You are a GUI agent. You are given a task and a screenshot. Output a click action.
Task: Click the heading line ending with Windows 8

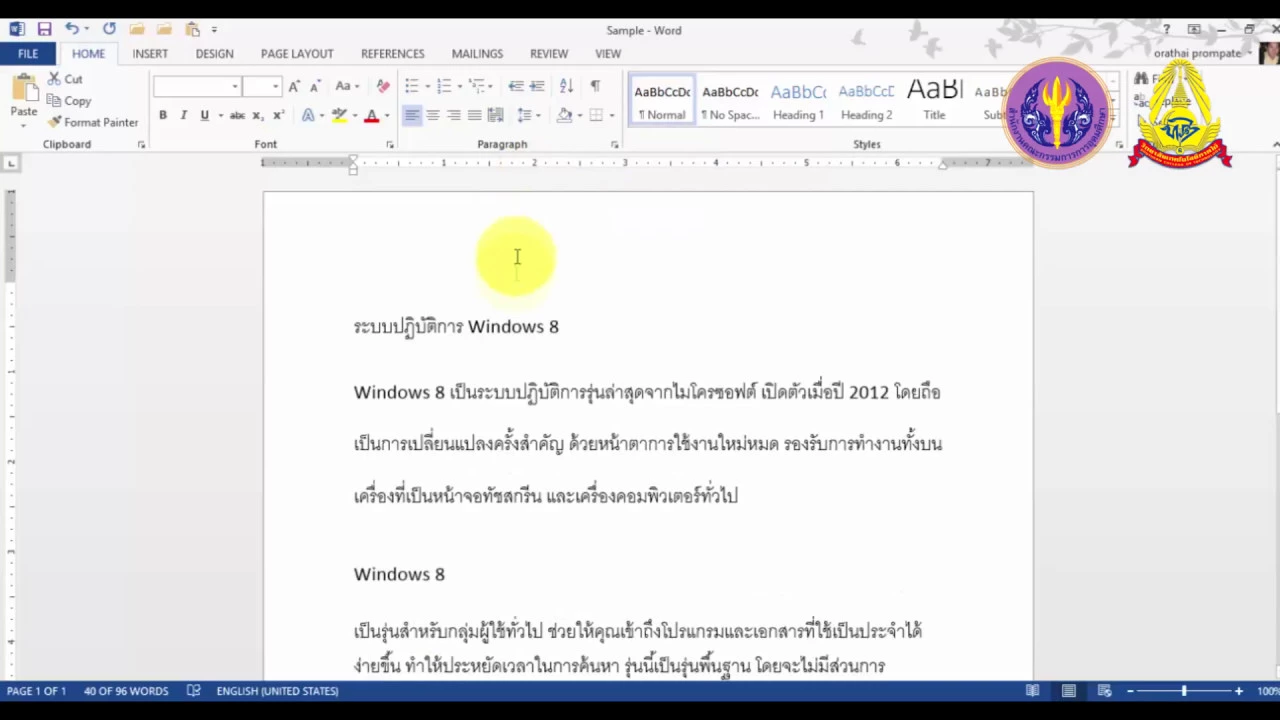pos(456,327)
